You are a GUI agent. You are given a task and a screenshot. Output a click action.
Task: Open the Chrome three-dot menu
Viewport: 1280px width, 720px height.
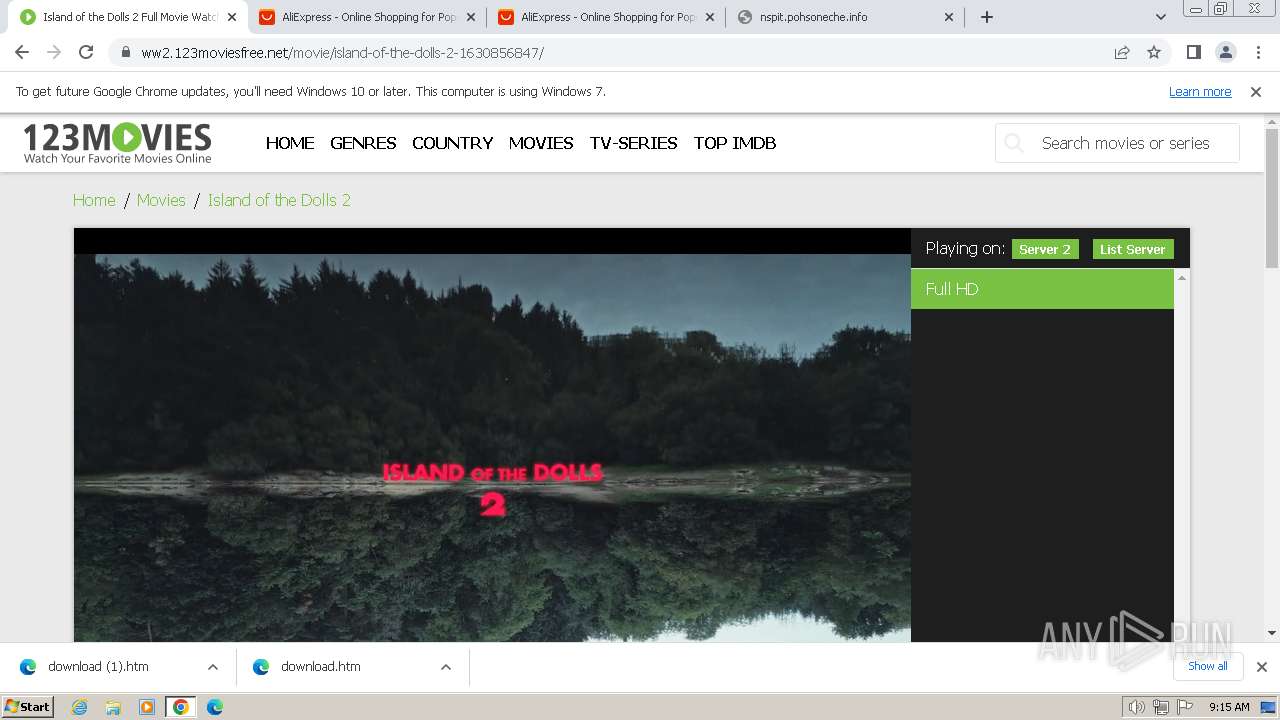1257,52
